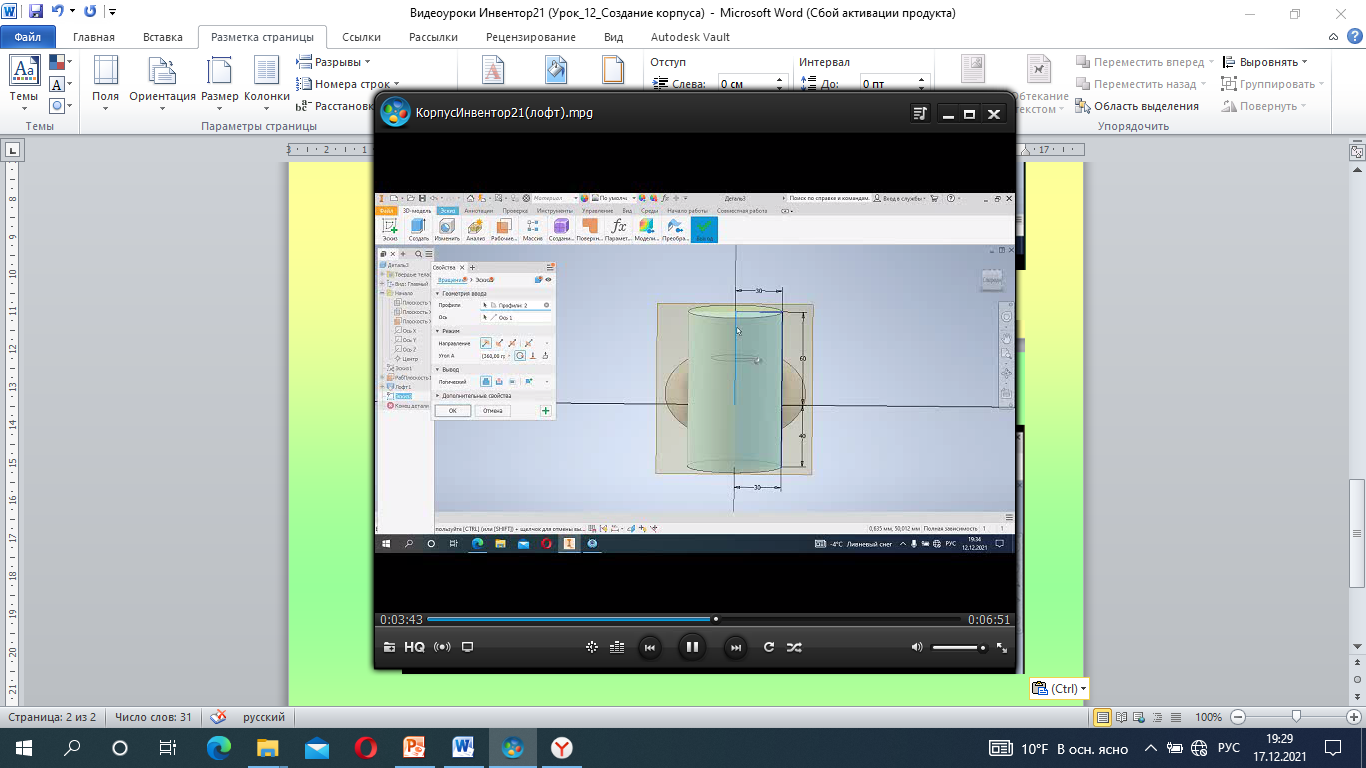Click the page borders icon in the ribbon

point(613,70)
